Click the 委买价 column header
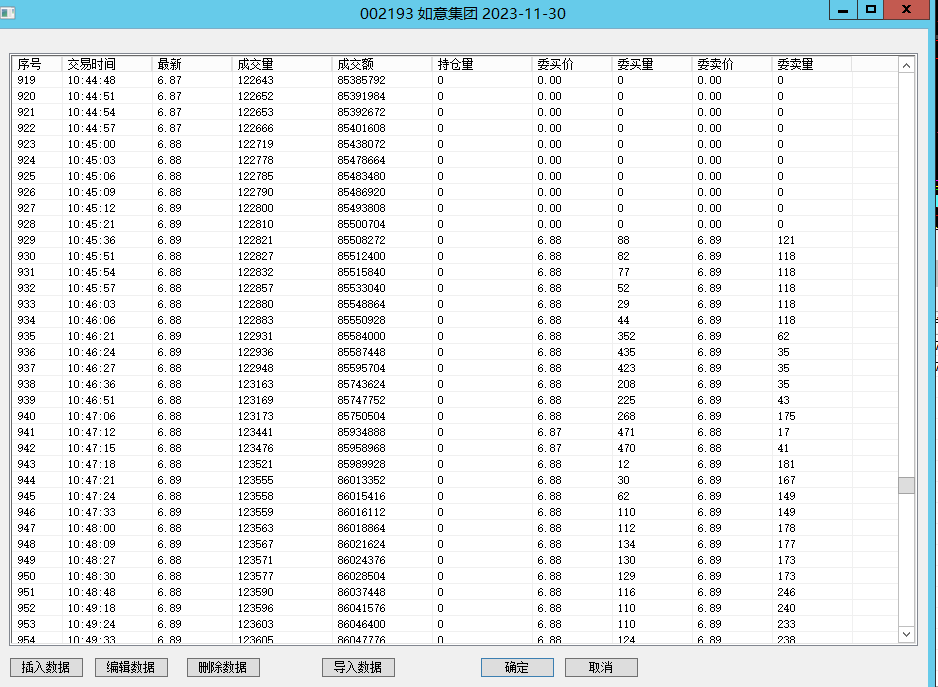Image resolution: width=938 pixels, height=687 pixels. tap(572, 64)
